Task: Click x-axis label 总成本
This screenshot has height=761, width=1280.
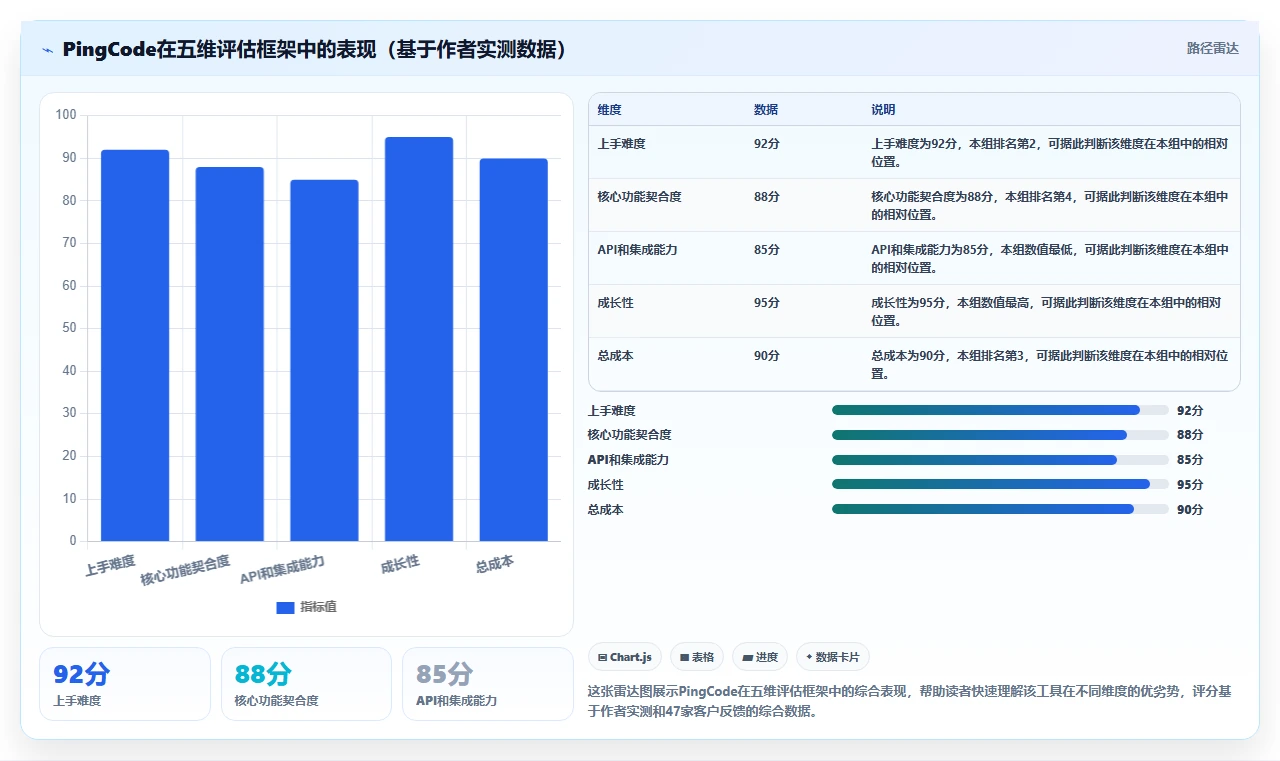Action: click(495, 564)
